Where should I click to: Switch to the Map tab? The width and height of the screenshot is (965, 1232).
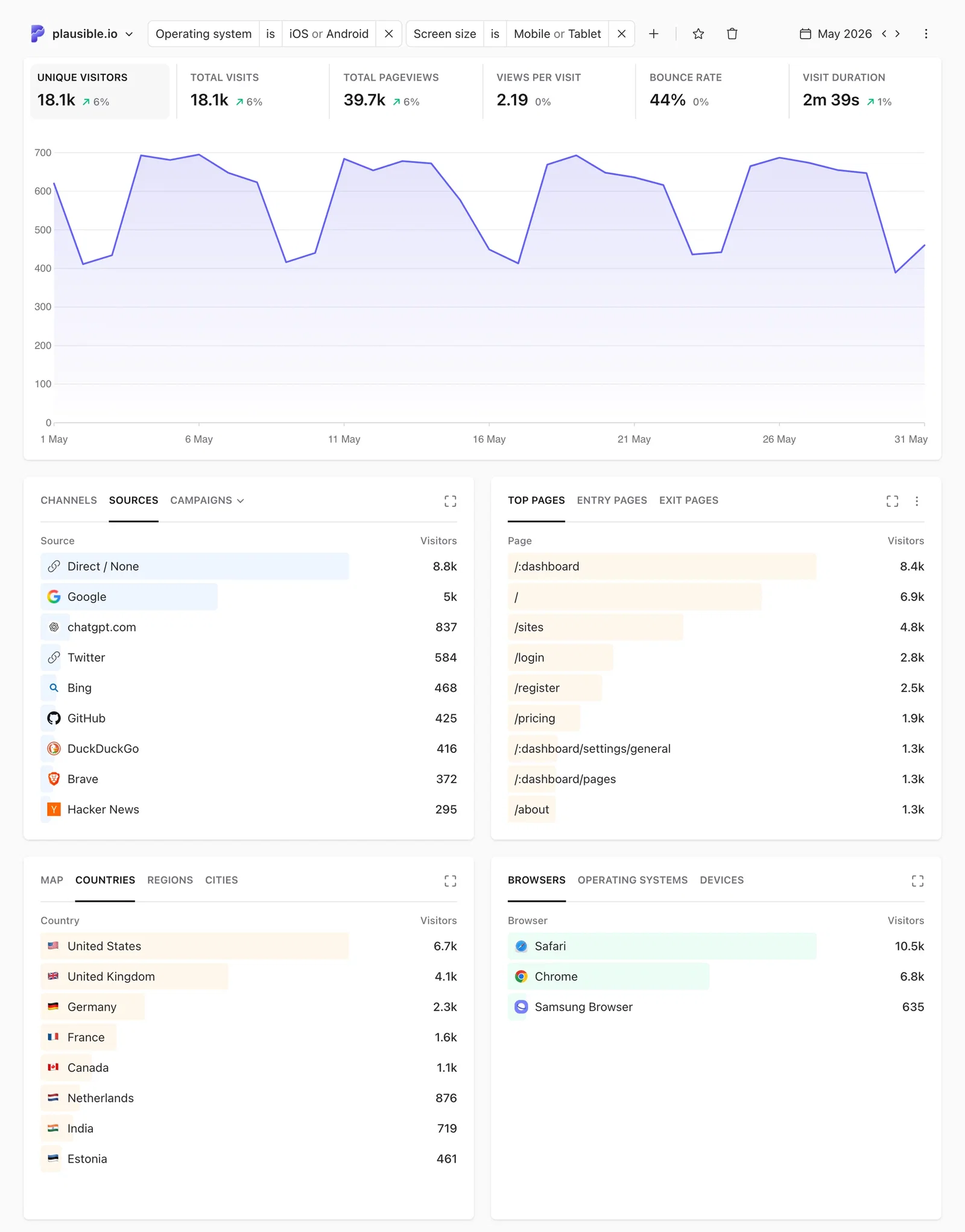click(x=52, y=880)
